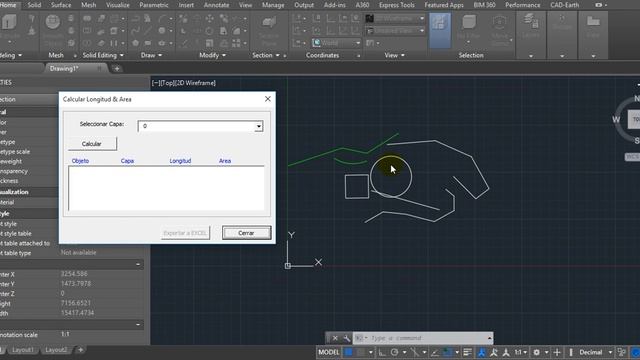Screen dimensions: 640x360
Task: Open the World UCS dropdown in Coordinates
Action: 358,43
